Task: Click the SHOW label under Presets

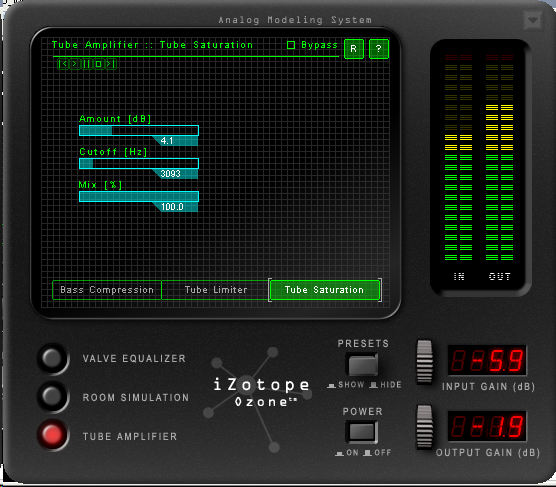Action: [351, 385]
